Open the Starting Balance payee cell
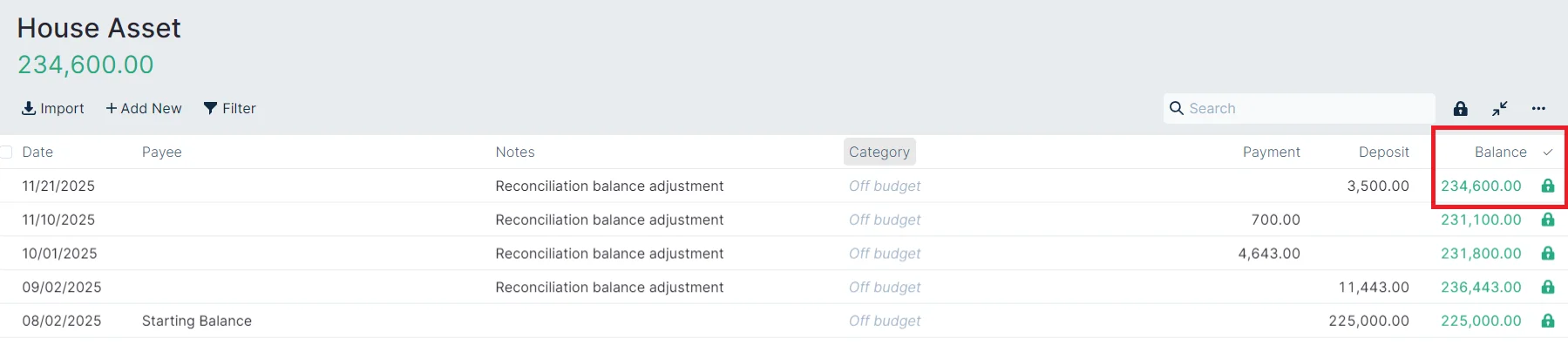 coord(197,321)
